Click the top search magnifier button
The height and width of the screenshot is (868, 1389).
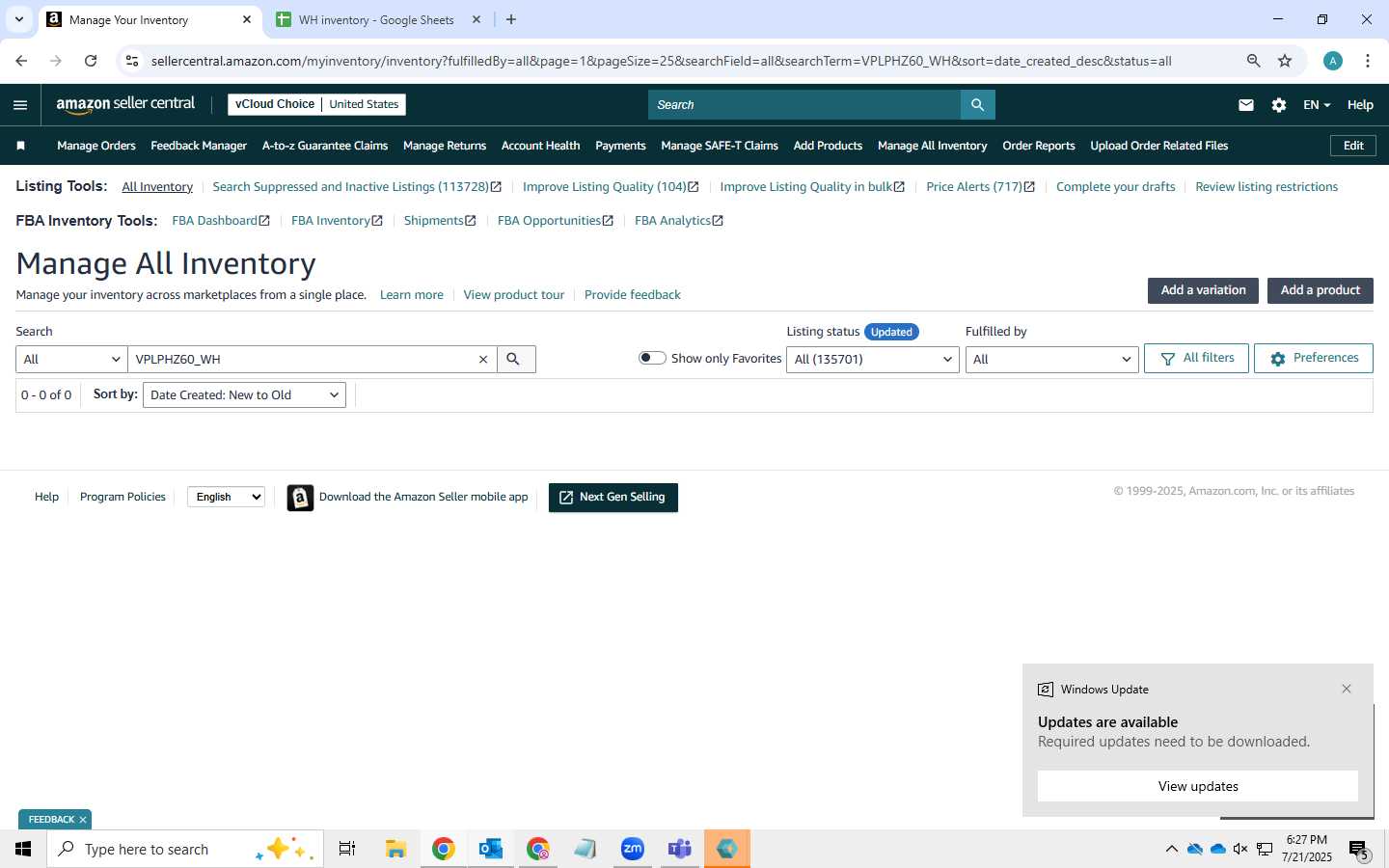click(x=977, y=104)
